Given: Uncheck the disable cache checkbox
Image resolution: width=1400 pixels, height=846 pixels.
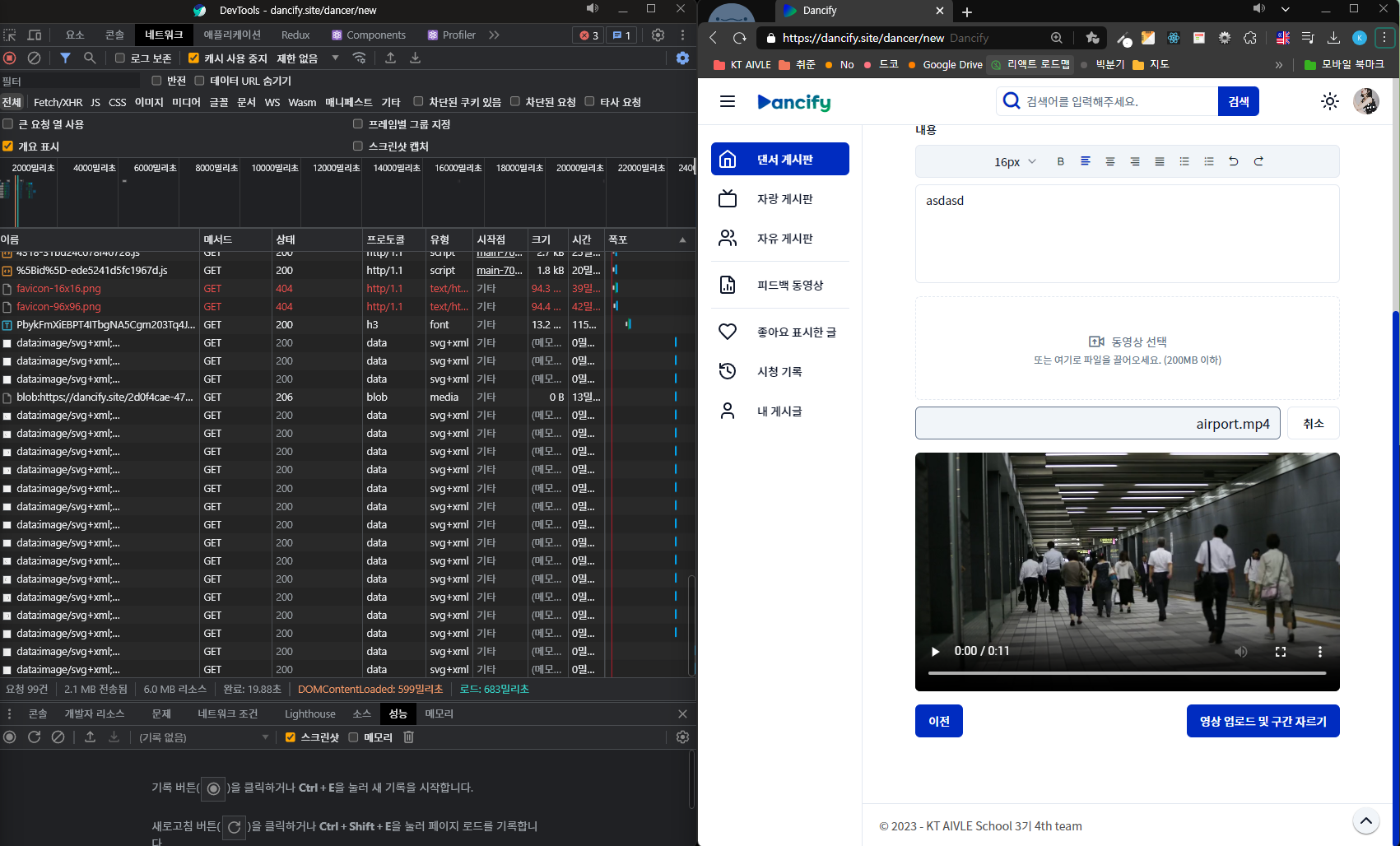Looking at the screenshot, I should [193, 58].
